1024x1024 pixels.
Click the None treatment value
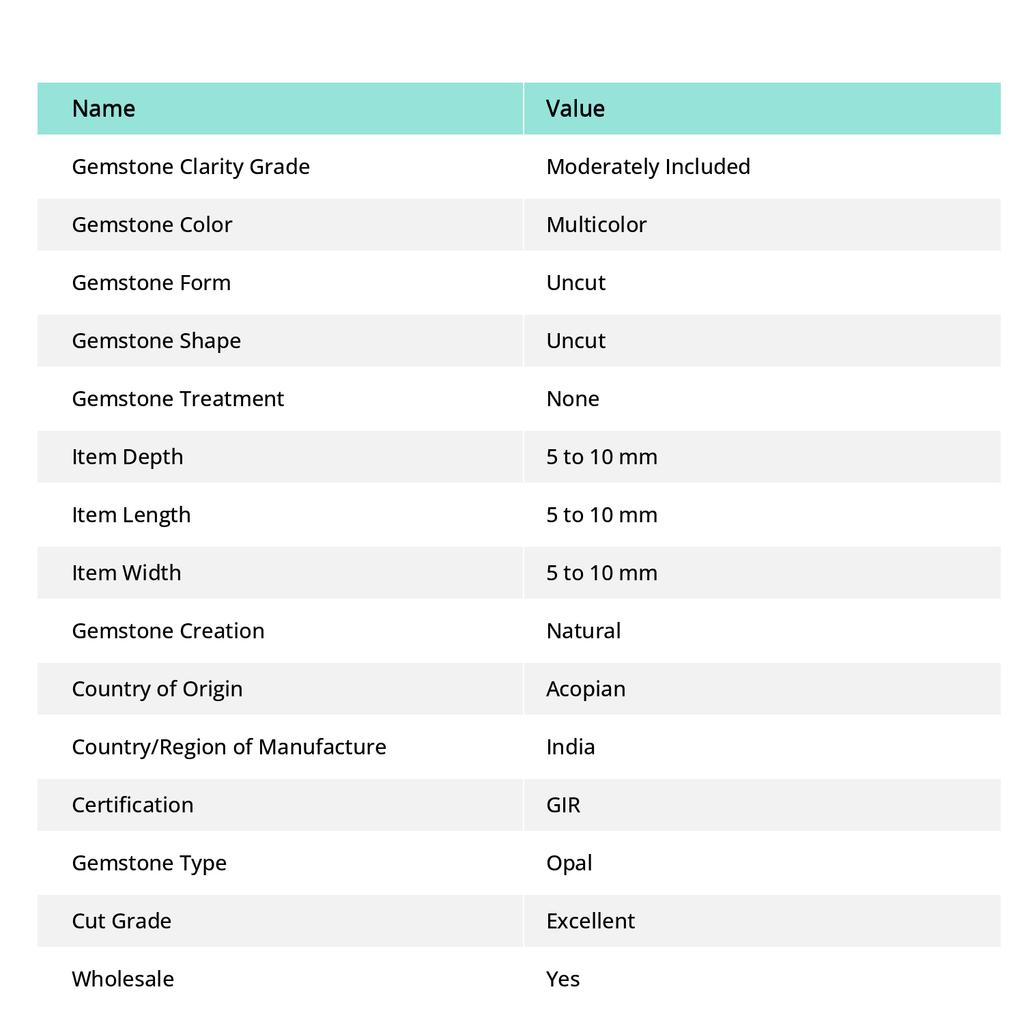tap(573, 399)
